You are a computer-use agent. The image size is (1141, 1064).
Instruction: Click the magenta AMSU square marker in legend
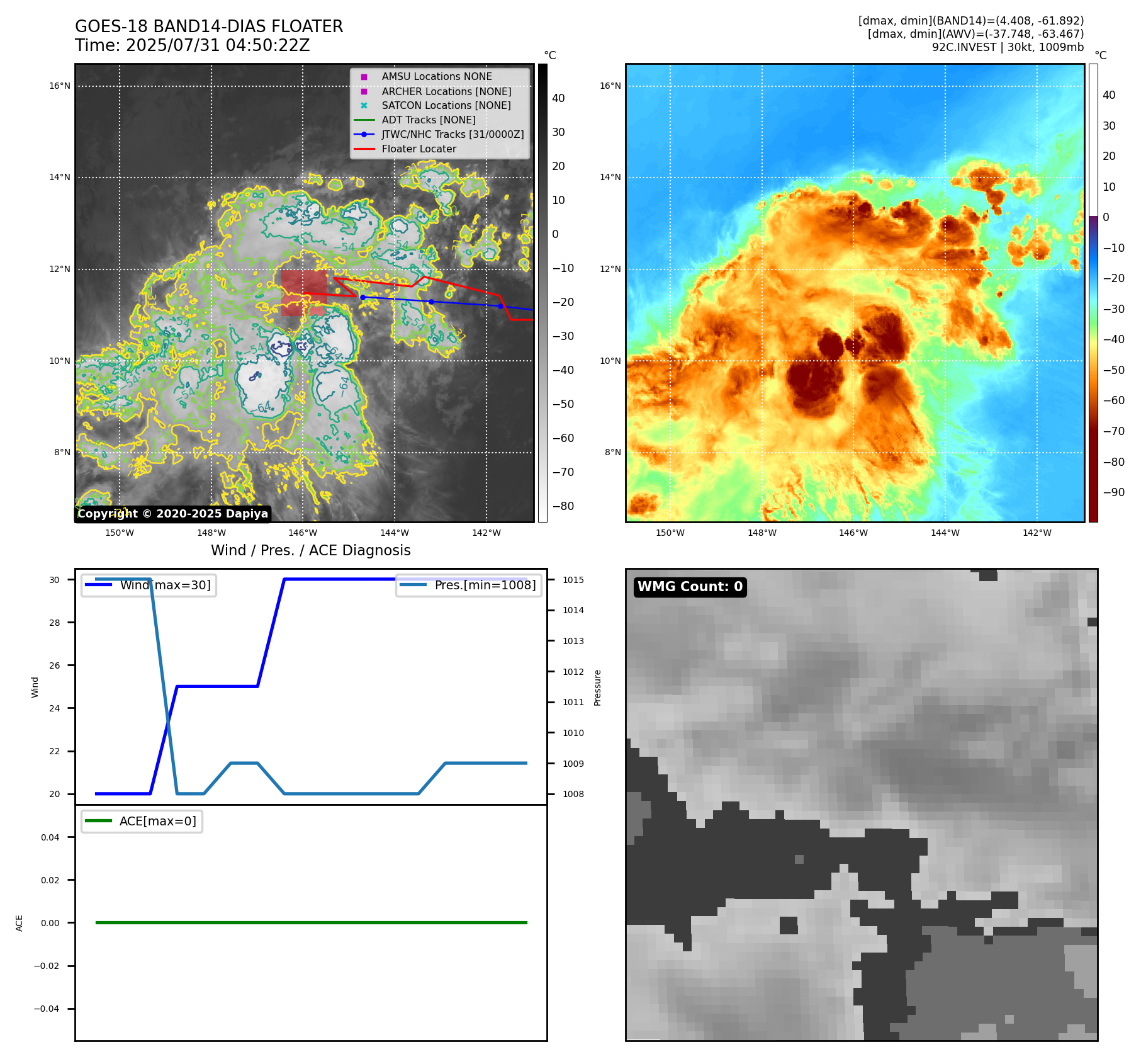click(364, 77)
